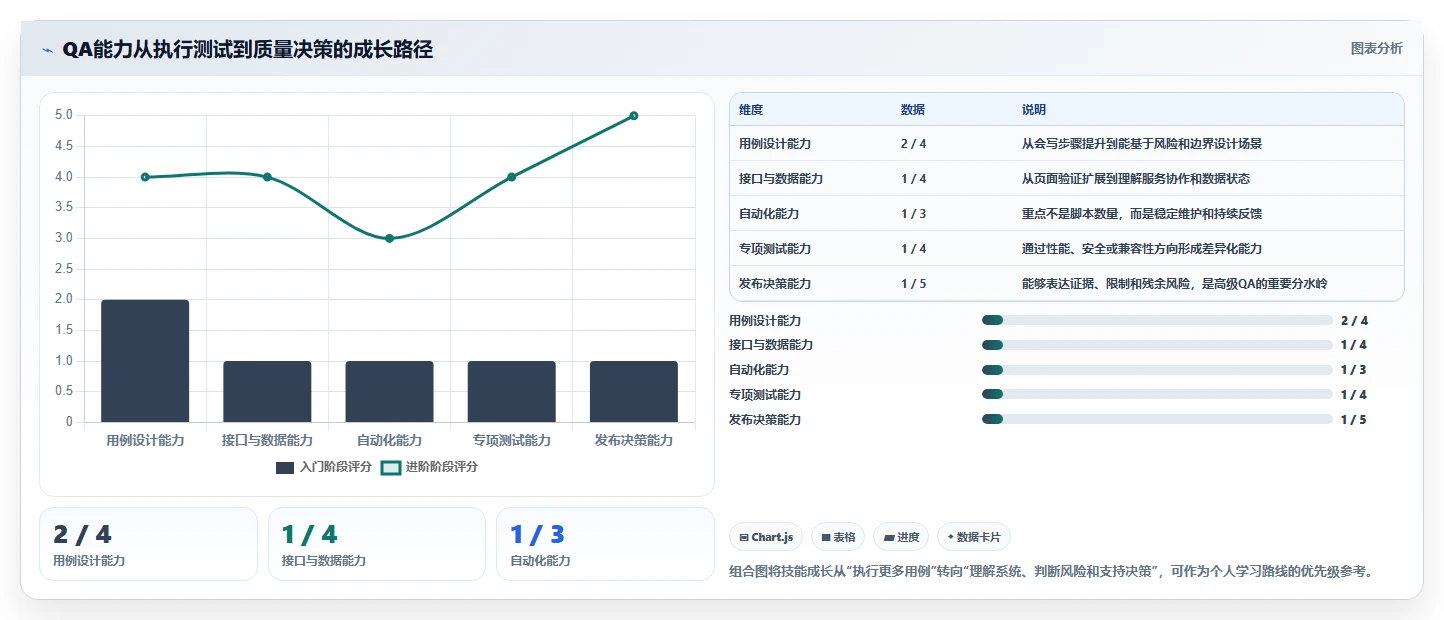Click the title QA能力从执行测试到质量决策的成长路径

click(248, 50)
